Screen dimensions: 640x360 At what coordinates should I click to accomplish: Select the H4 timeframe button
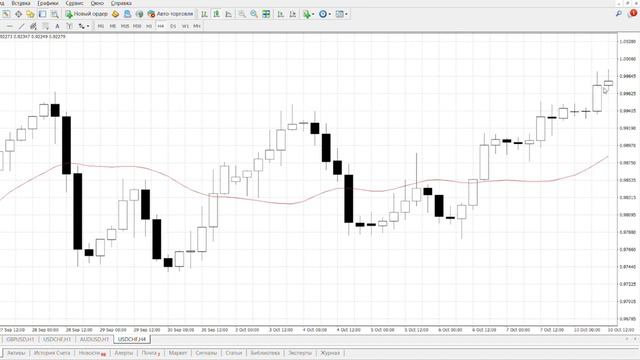(161, 26)
